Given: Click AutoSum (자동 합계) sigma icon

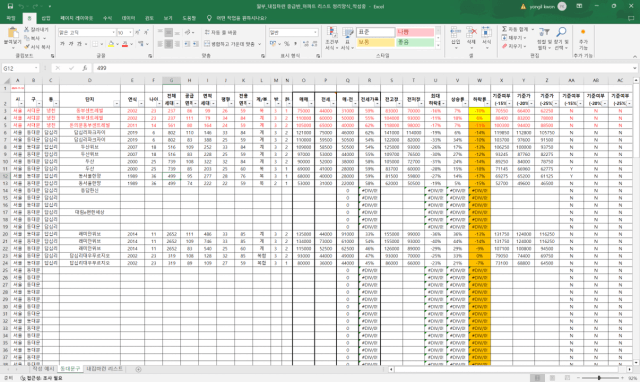Looking at the screenshot, I should coord(504,29).
